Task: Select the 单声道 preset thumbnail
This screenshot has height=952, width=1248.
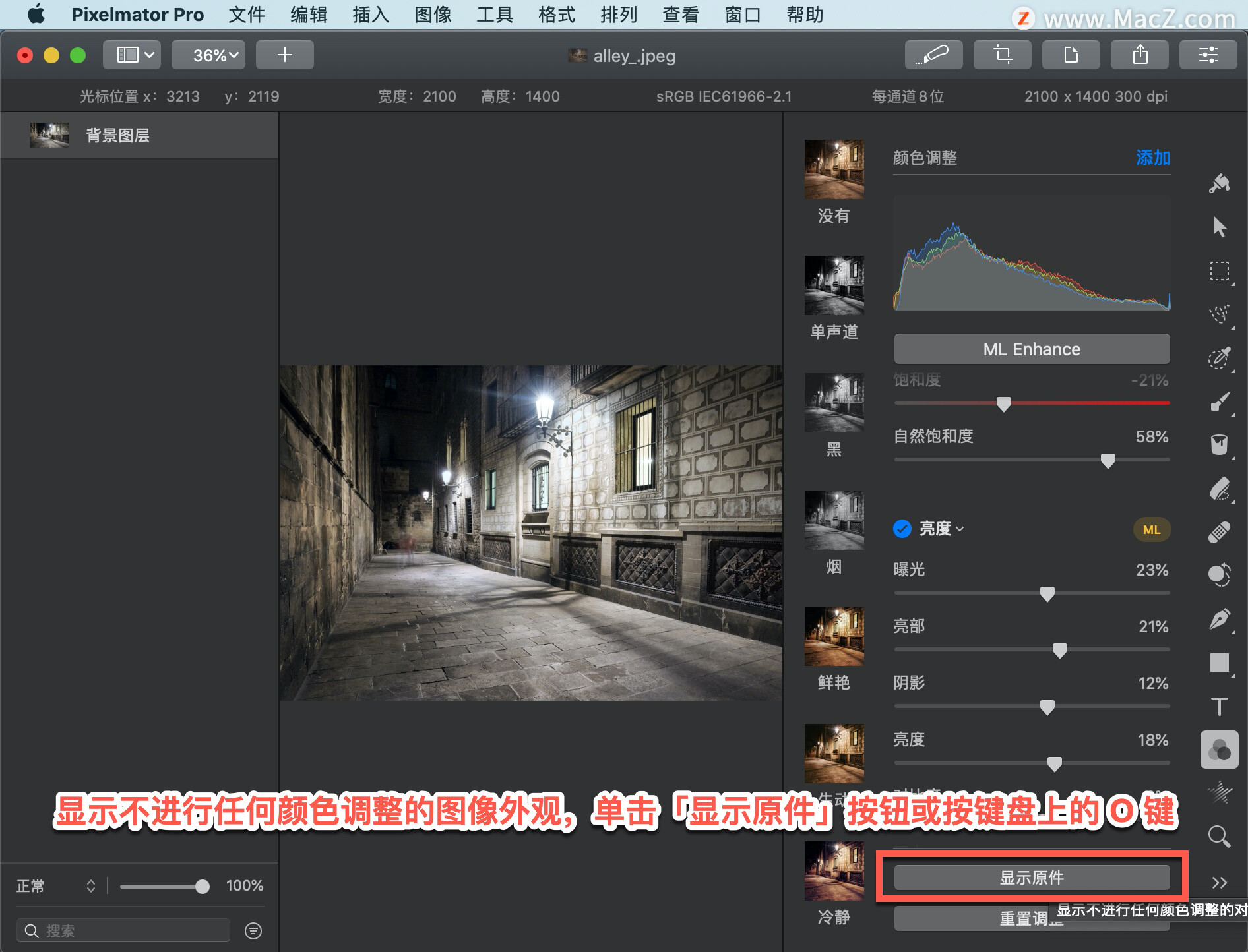Action: tap(834, 285)
